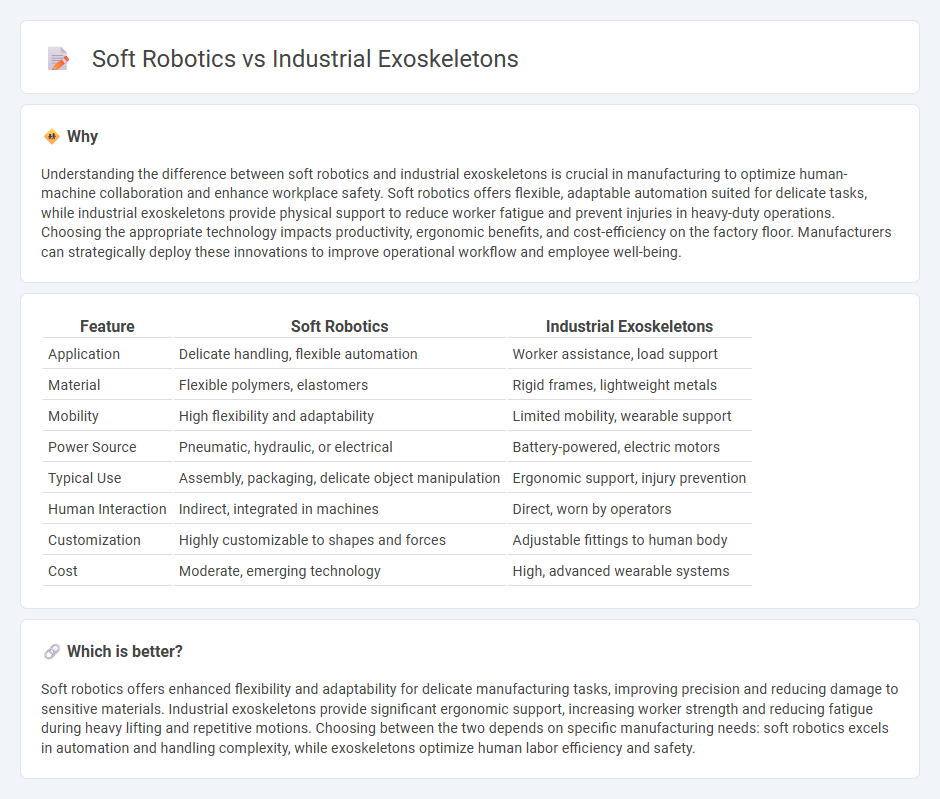Click the Power Source row label
This screenshot has width=940, height=799.
(x=92, y=447)
